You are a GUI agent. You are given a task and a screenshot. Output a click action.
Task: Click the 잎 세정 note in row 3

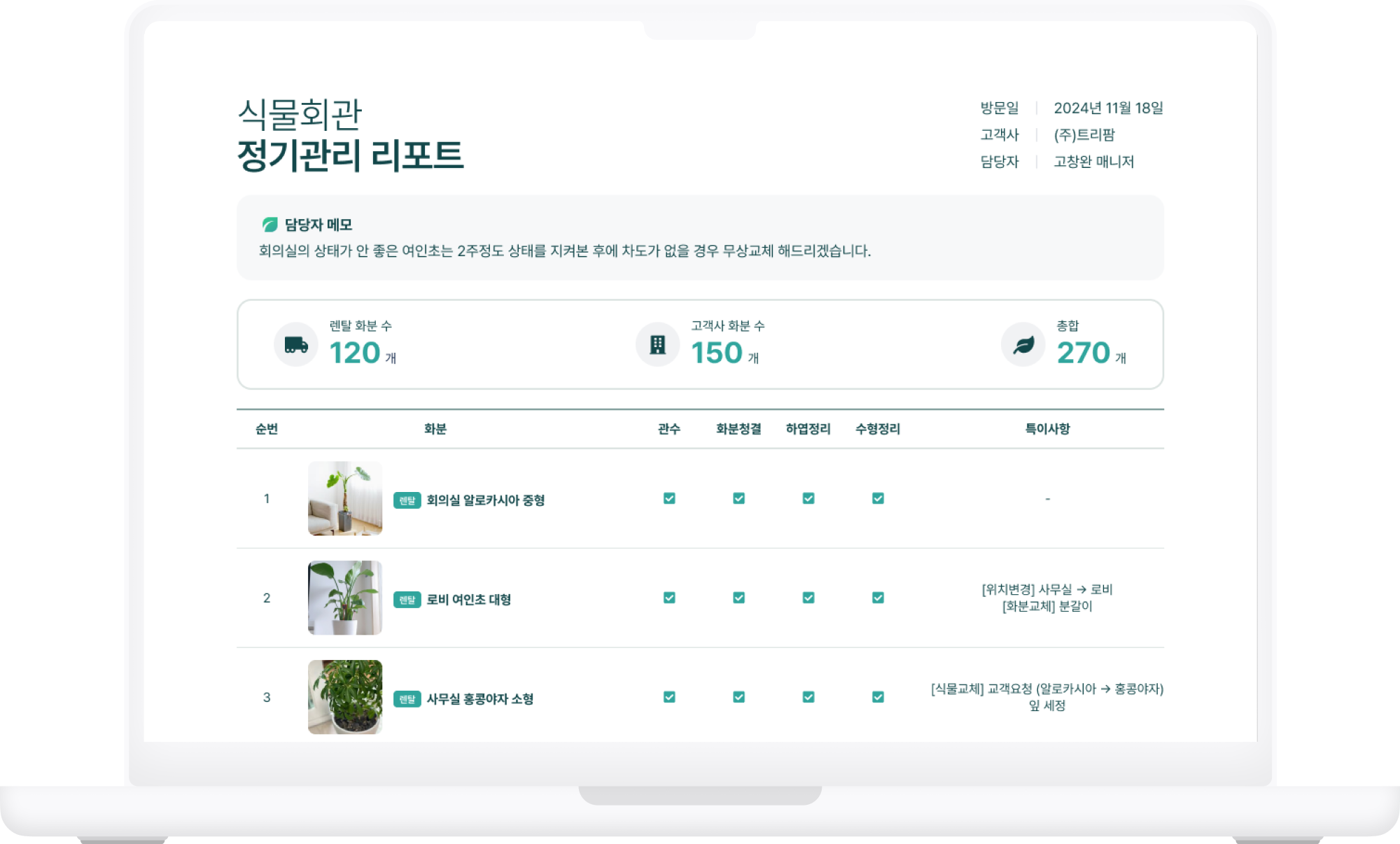click(1047, 705)
